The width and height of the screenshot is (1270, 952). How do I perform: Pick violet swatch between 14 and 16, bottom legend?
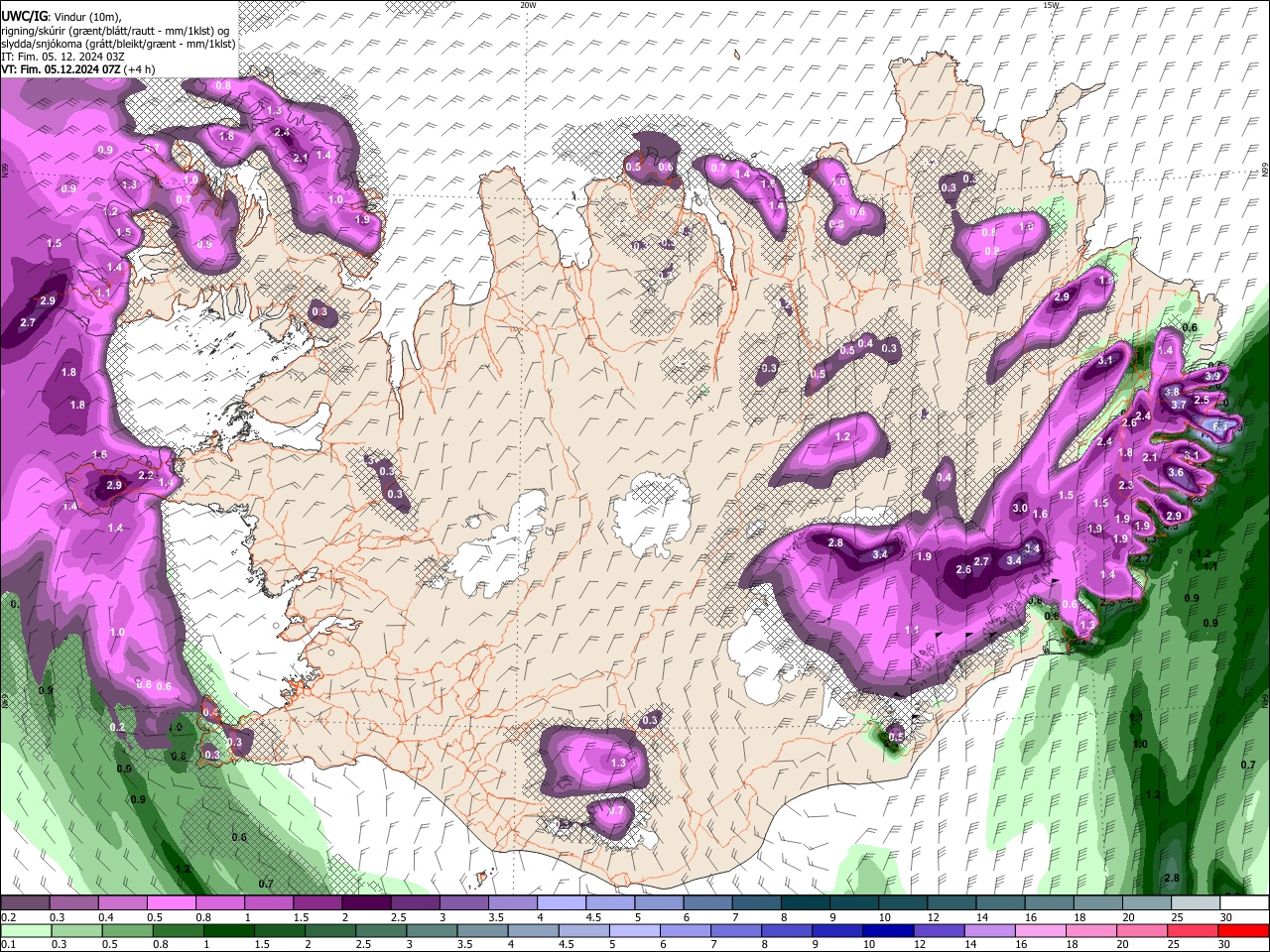click(990, 931)
